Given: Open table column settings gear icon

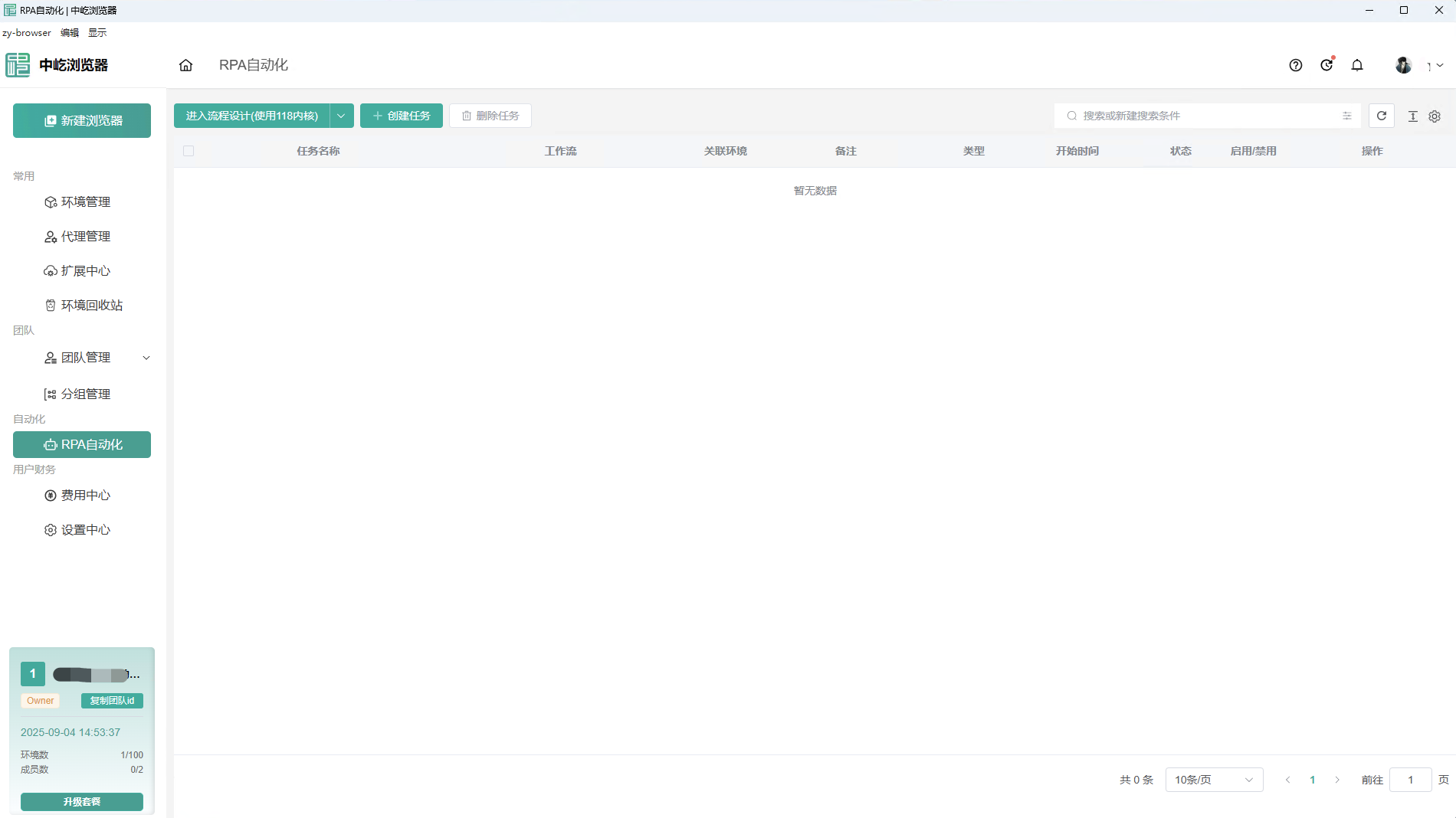Looking at the screenshot, I should pyautogui.click(x=1435, y=116).
